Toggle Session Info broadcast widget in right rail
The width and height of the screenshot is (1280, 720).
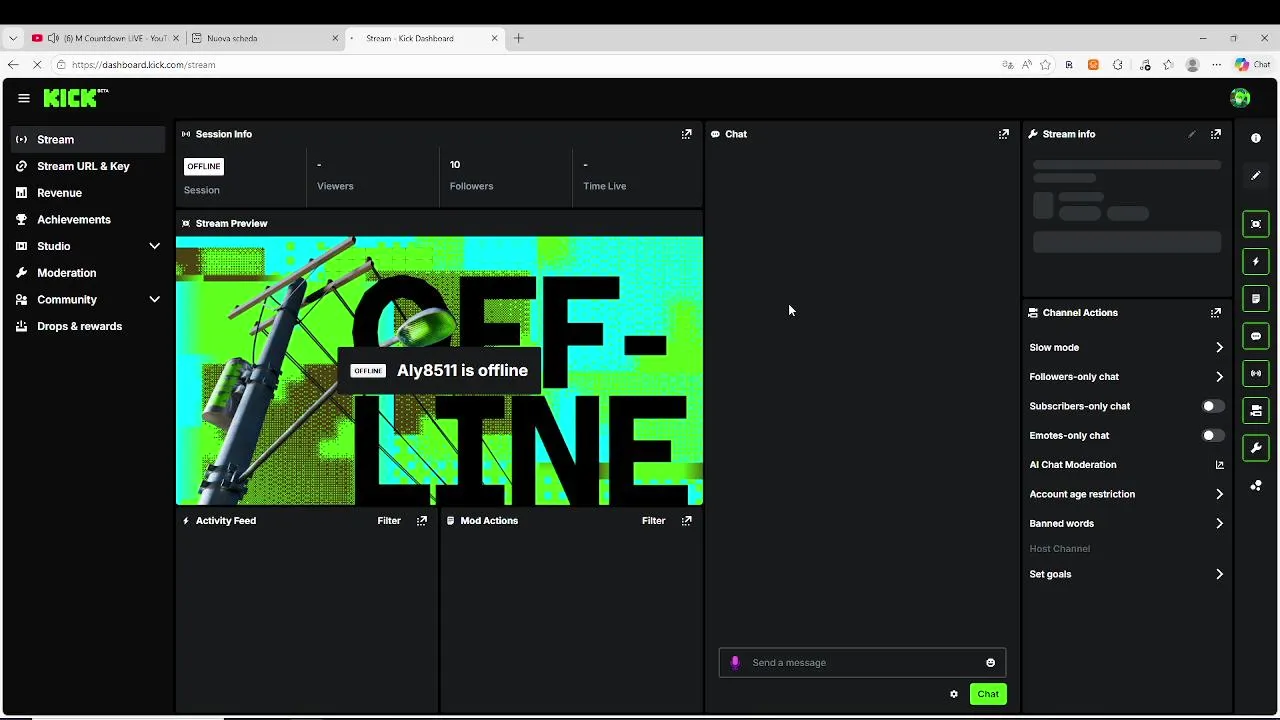click(1256, 373)
